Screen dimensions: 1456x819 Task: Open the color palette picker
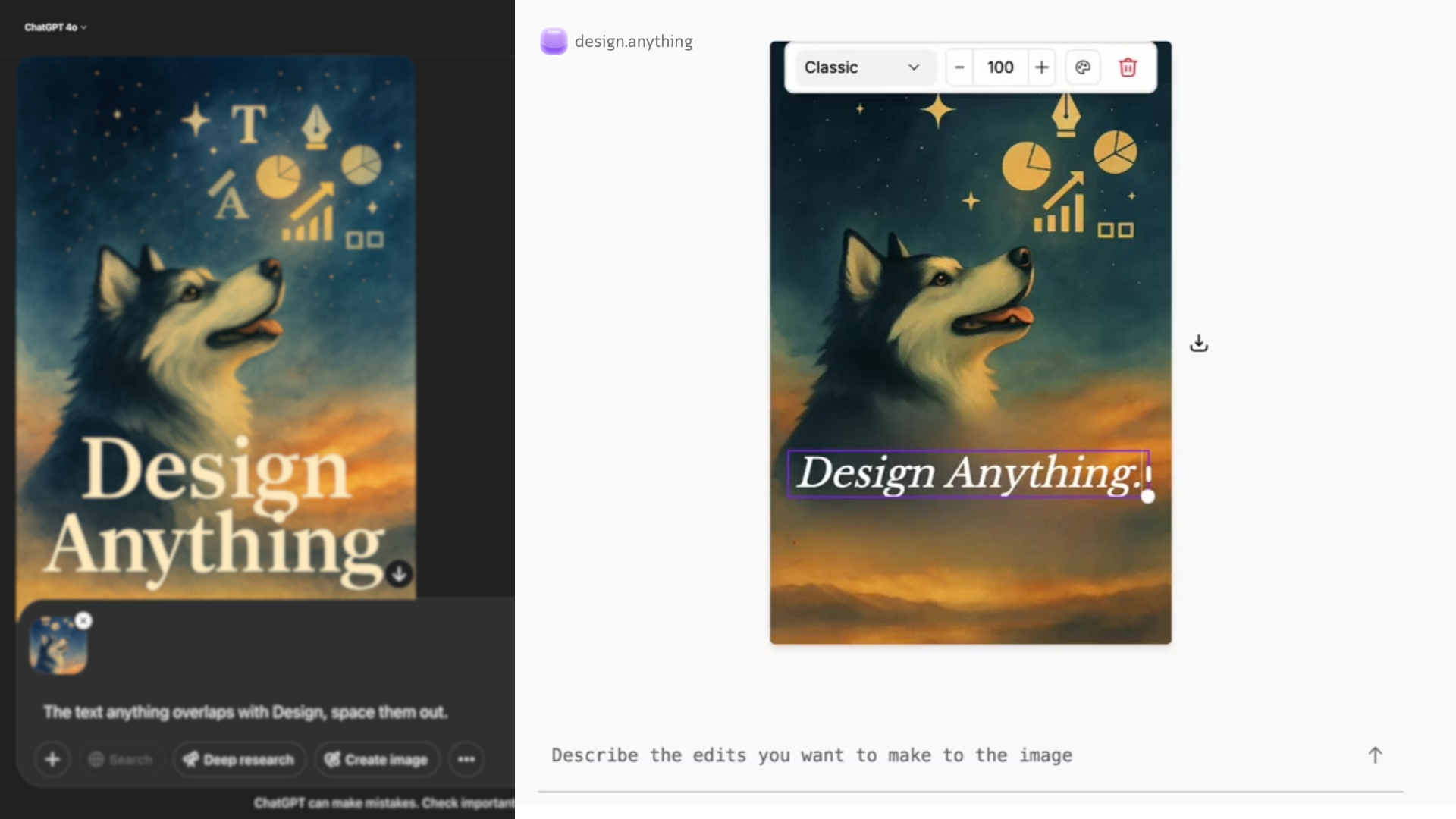coord(1082,67)
